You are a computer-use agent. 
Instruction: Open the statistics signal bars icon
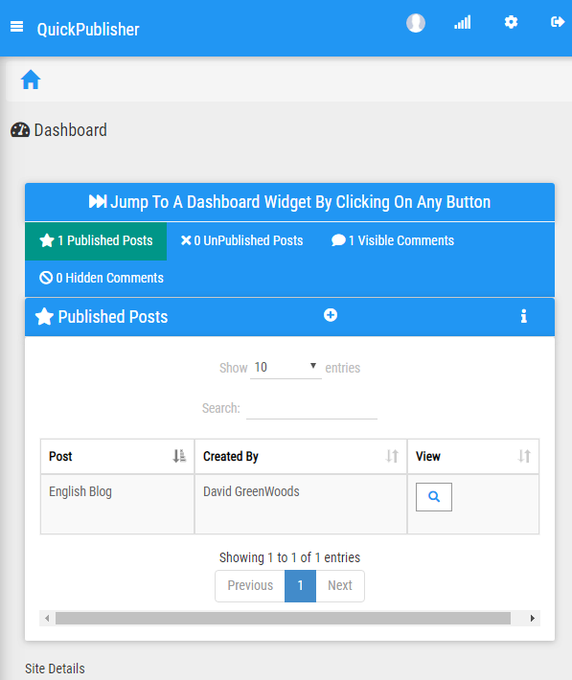[462, 23]
